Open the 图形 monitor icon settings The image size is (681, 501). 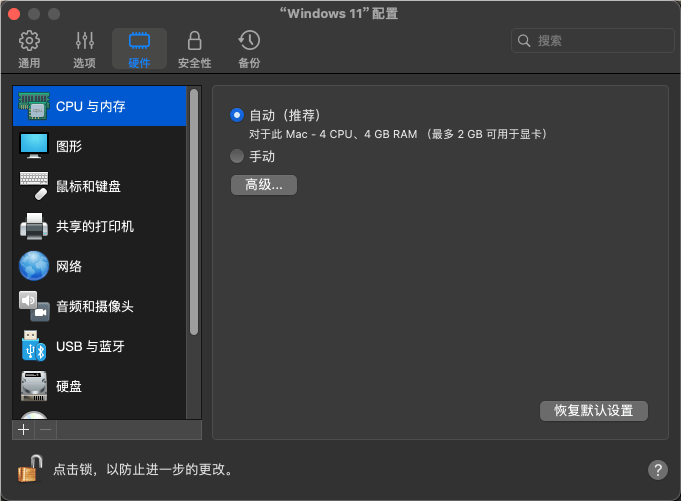pyautogui.click(x=34, y=146)
